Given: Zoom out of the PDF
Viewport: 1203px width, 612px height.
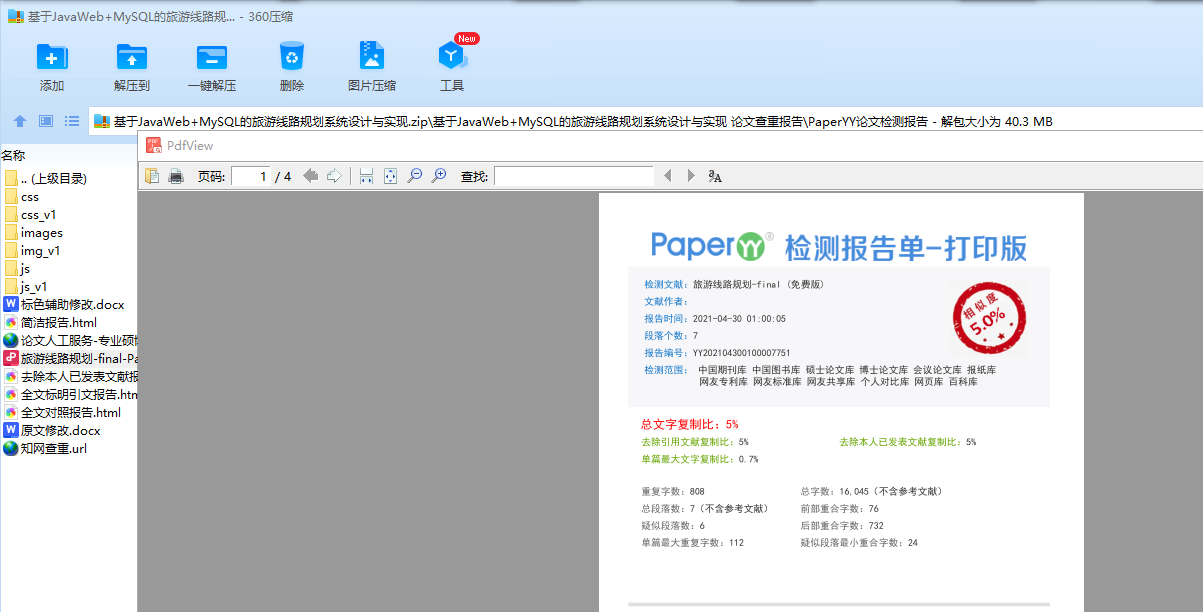Looking at the screenshot, I should pyautogui.click(x=414, y=176).
